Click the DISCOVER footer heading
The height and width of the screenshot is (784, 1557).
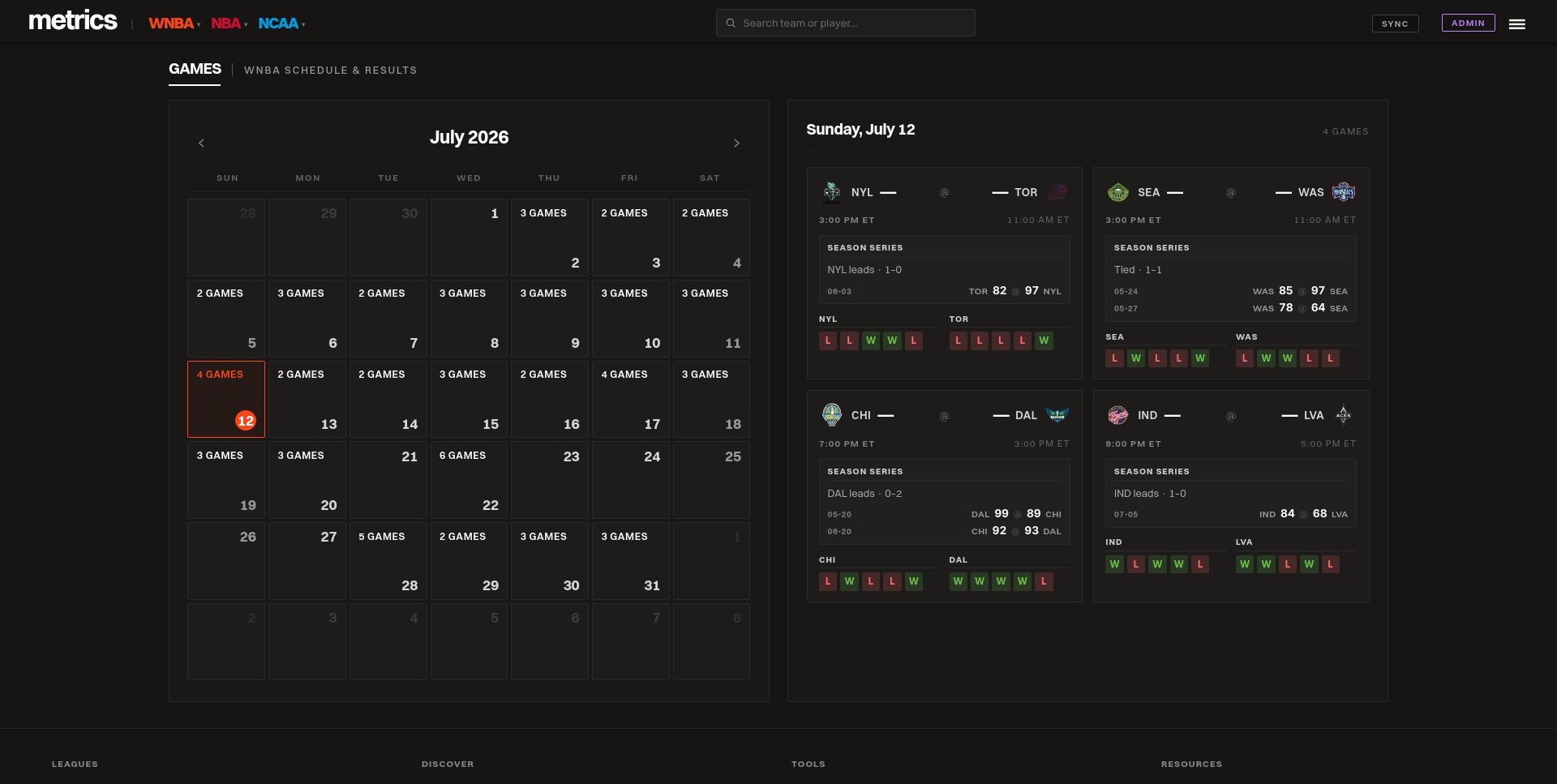tap(448, 764)
